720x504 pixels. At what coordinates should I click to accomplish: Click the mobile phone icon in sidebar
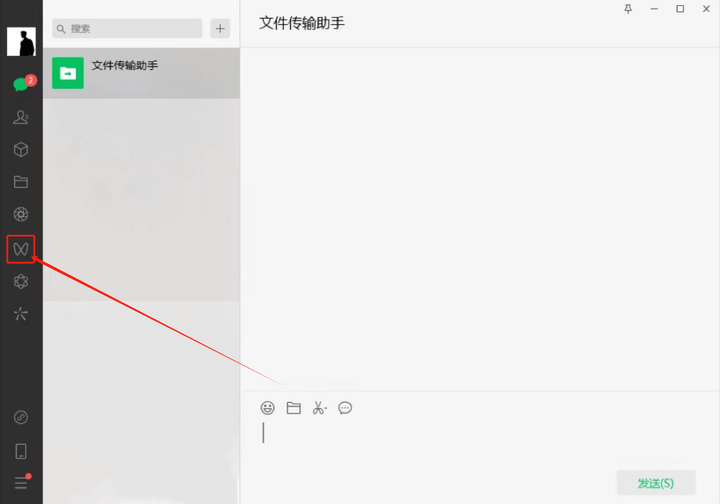(21, 451)
